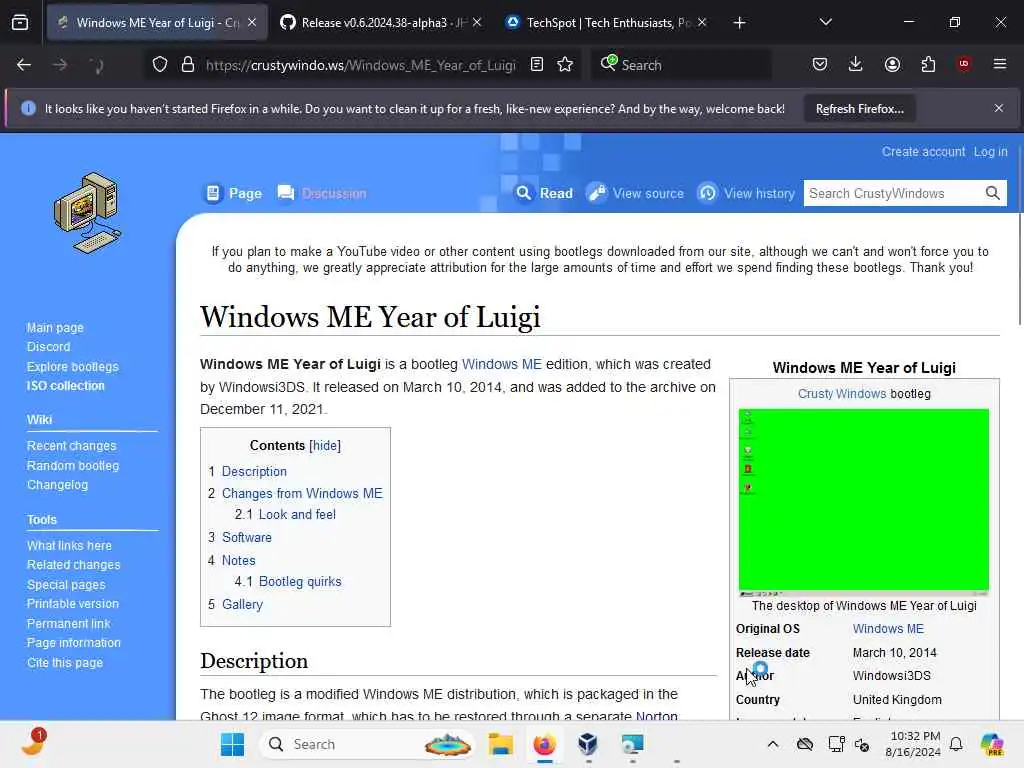Screen dimensions: 1024x768
Task: Select the Read view tab
Action: [x=544, y=193]
